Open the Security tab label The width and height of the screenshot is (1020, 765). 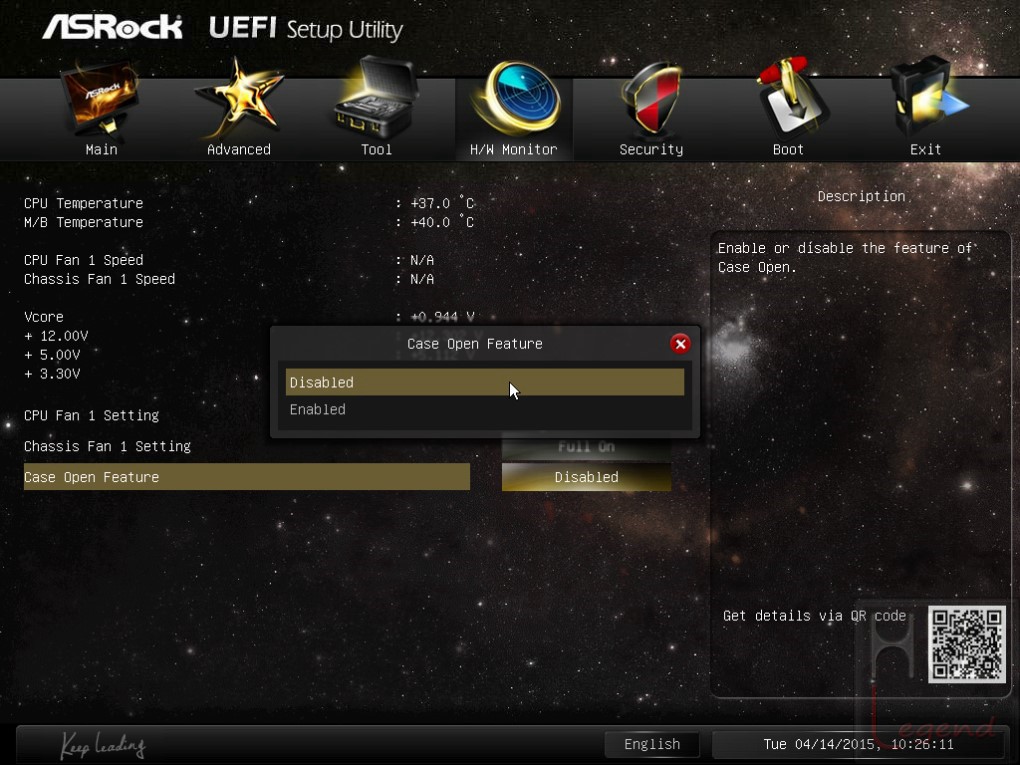point(651,150)
